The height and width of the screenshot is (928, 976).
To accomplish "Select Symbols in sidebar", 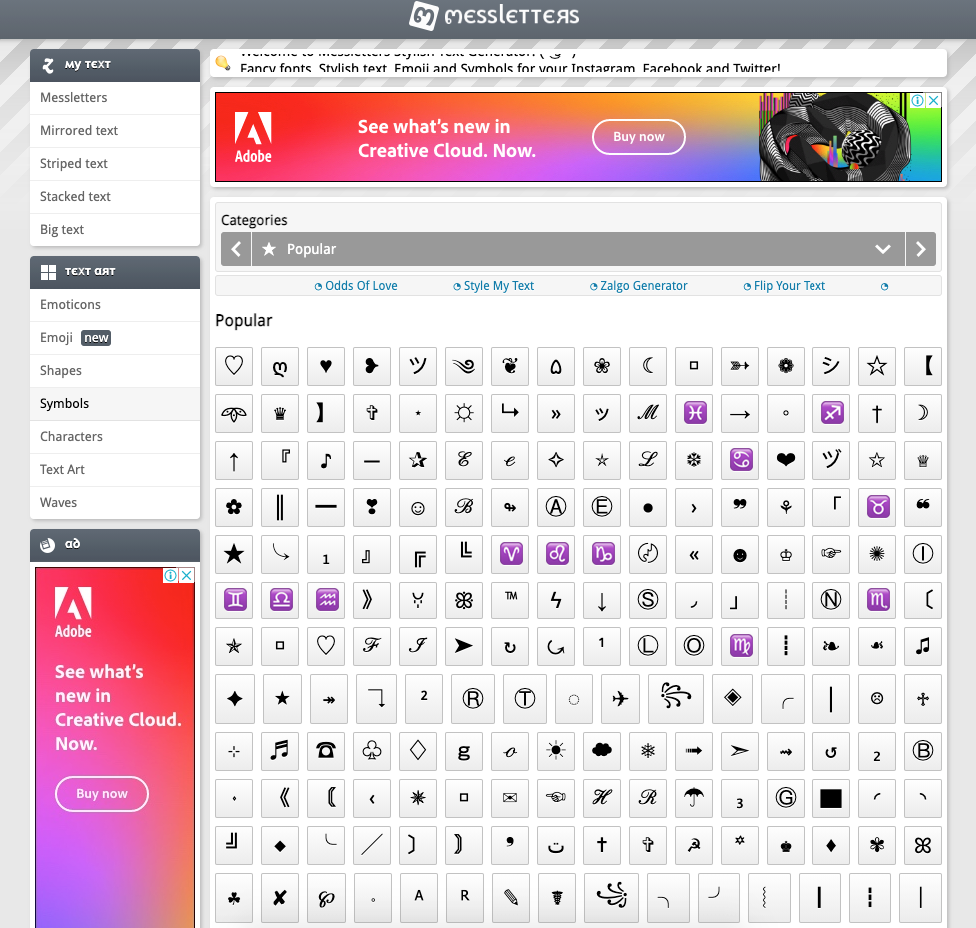I will [115, 403].
